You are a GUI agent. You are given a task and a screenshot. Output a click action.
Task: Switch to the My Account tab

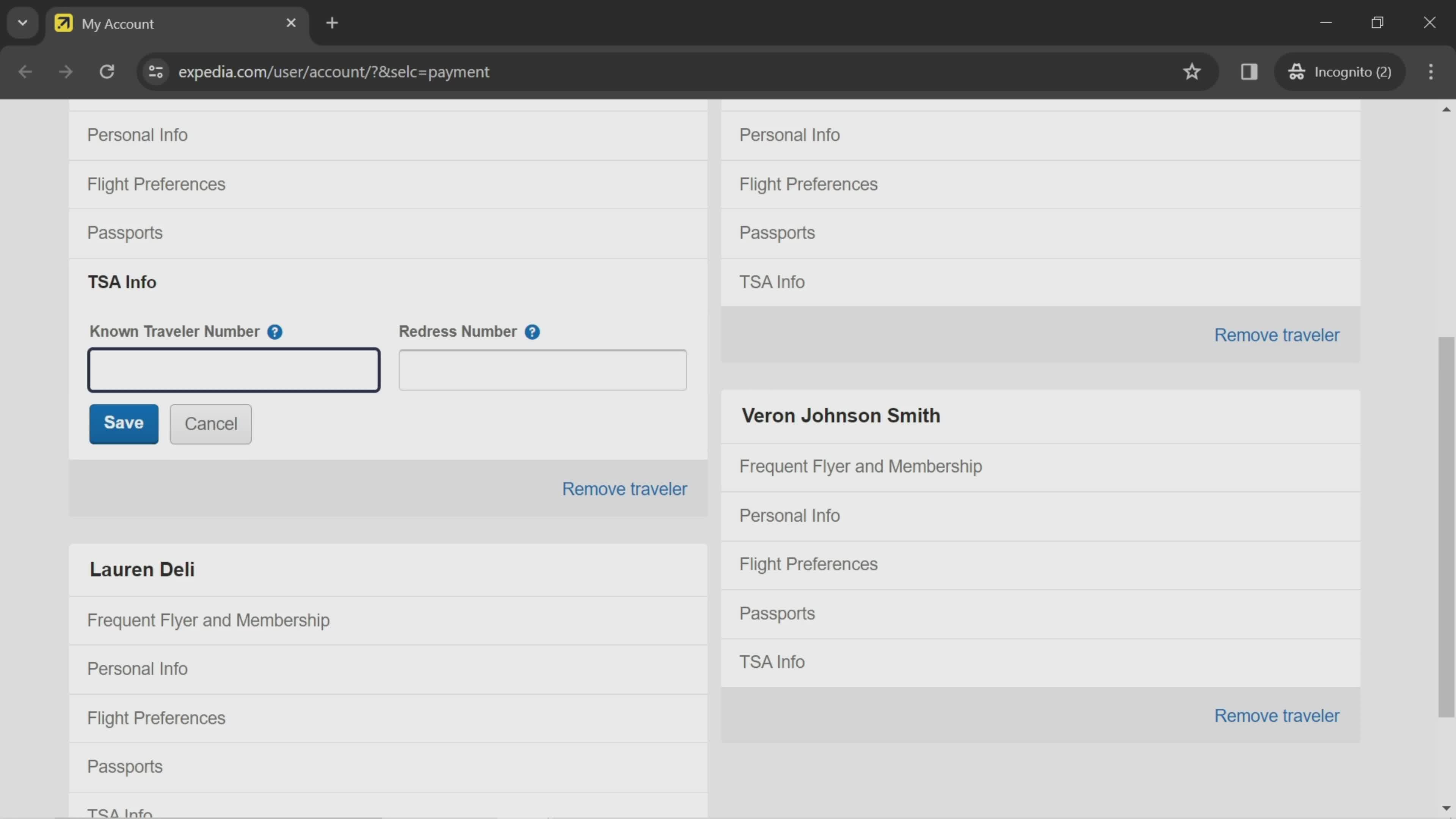pos(177,23)
